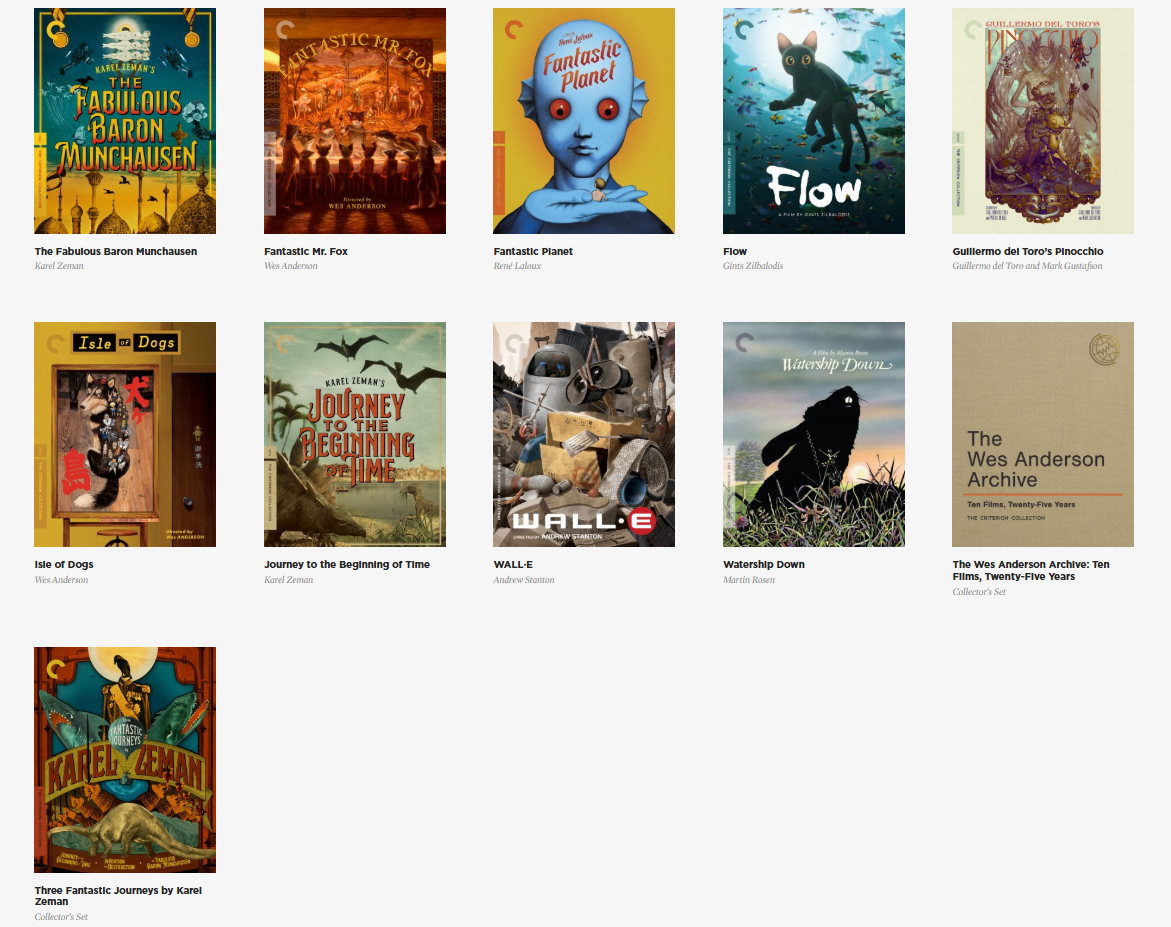The height and width of the screenshot is (927, 1171).
Task: Open the WALL-E title text link
Action: click(513, 565)
